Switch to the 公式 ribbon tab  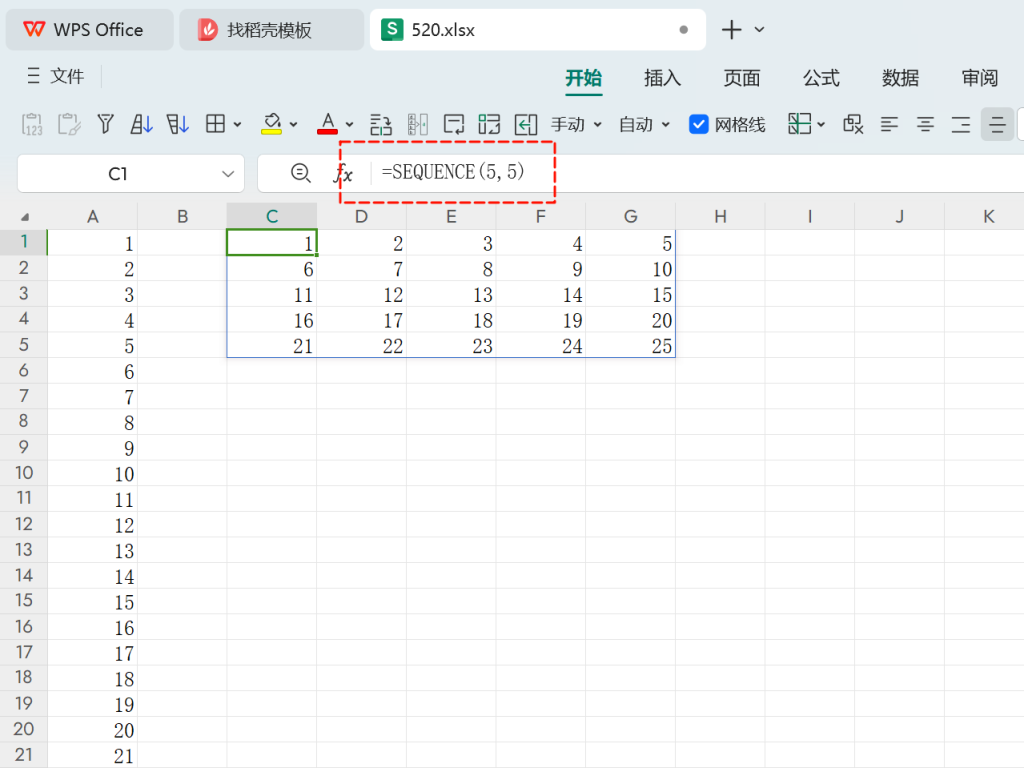(x=821, y=78)
